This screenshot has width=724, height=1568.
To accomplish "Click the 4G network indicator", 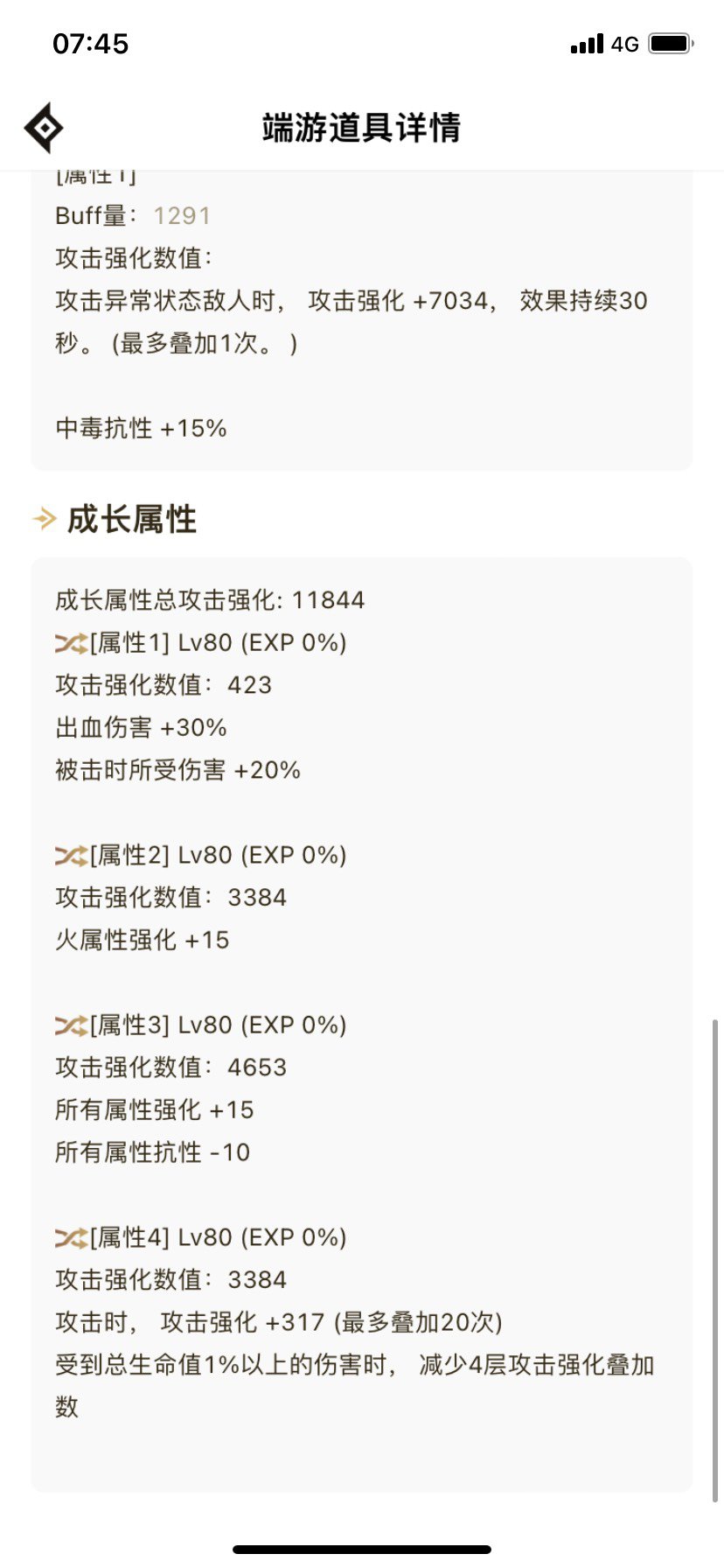I will coord(623,43).
